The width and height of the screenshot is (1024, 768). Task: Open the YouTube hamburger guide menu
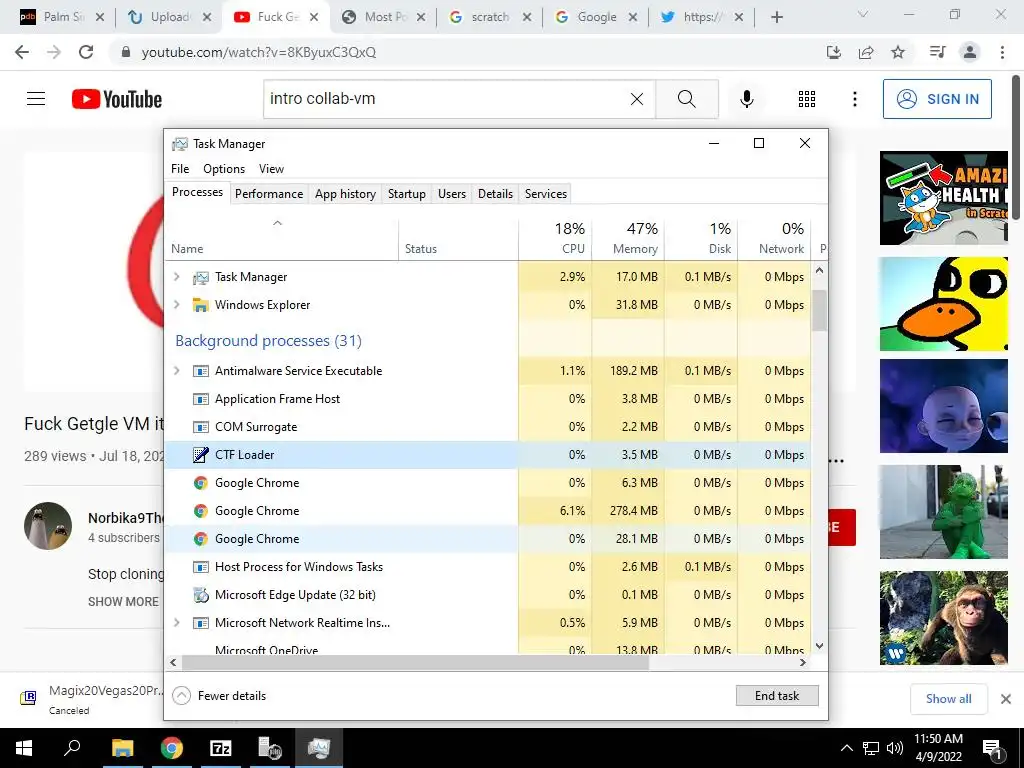(x=36, y=99)
